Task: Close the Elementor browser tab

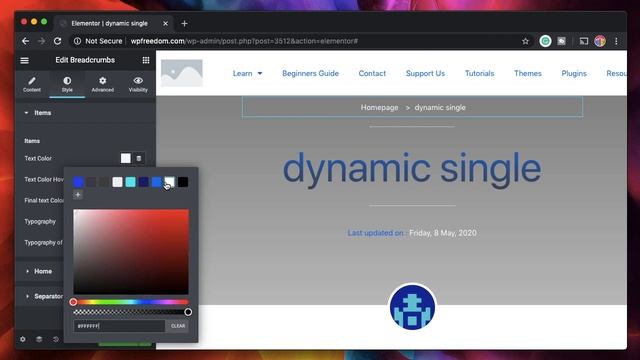Action: tap(165, 24)
